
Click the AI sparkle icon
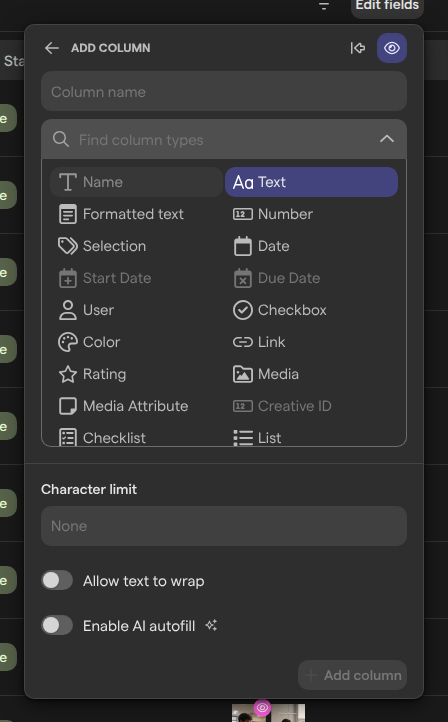coord(211,625)
